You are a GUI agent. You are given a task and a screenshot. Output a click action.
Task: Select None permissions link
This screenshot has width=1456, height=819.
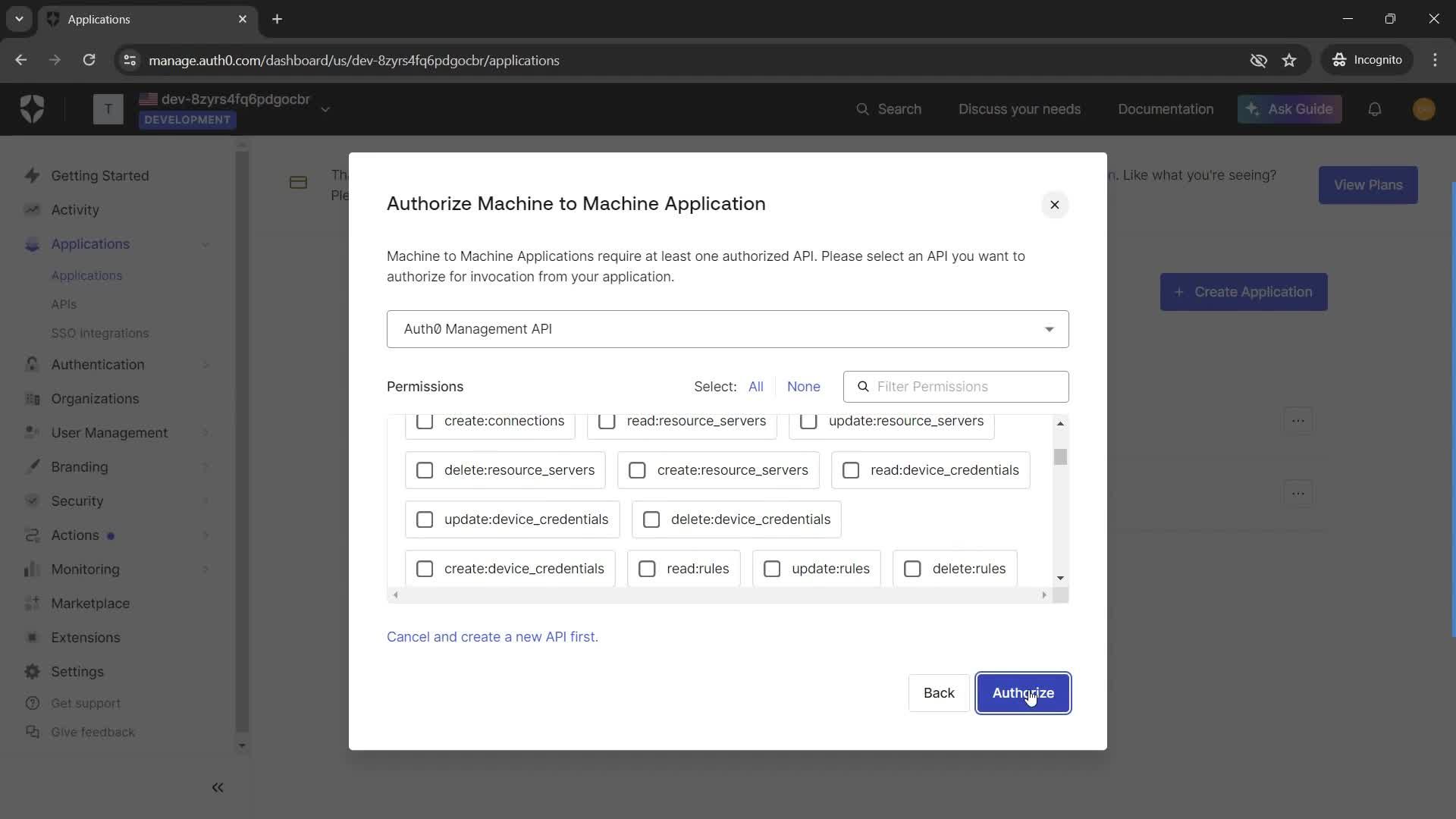pyautogui.click(x=803, y=387)
